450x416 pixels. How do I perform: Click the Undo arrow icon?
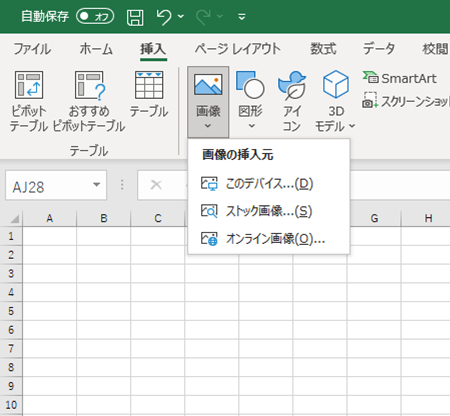164,17
